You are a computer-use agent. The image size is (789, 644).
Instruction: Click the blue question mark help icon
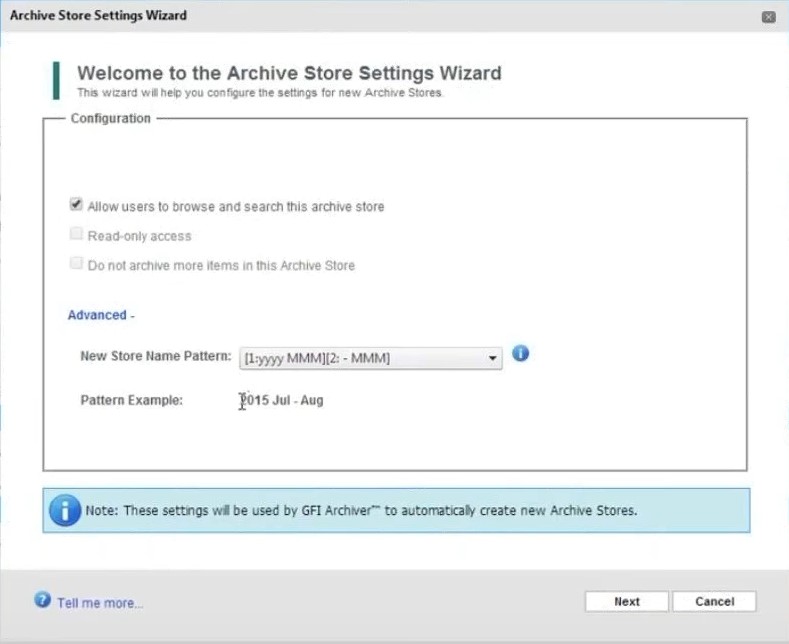pyautogui.click(x=42, y=600)
